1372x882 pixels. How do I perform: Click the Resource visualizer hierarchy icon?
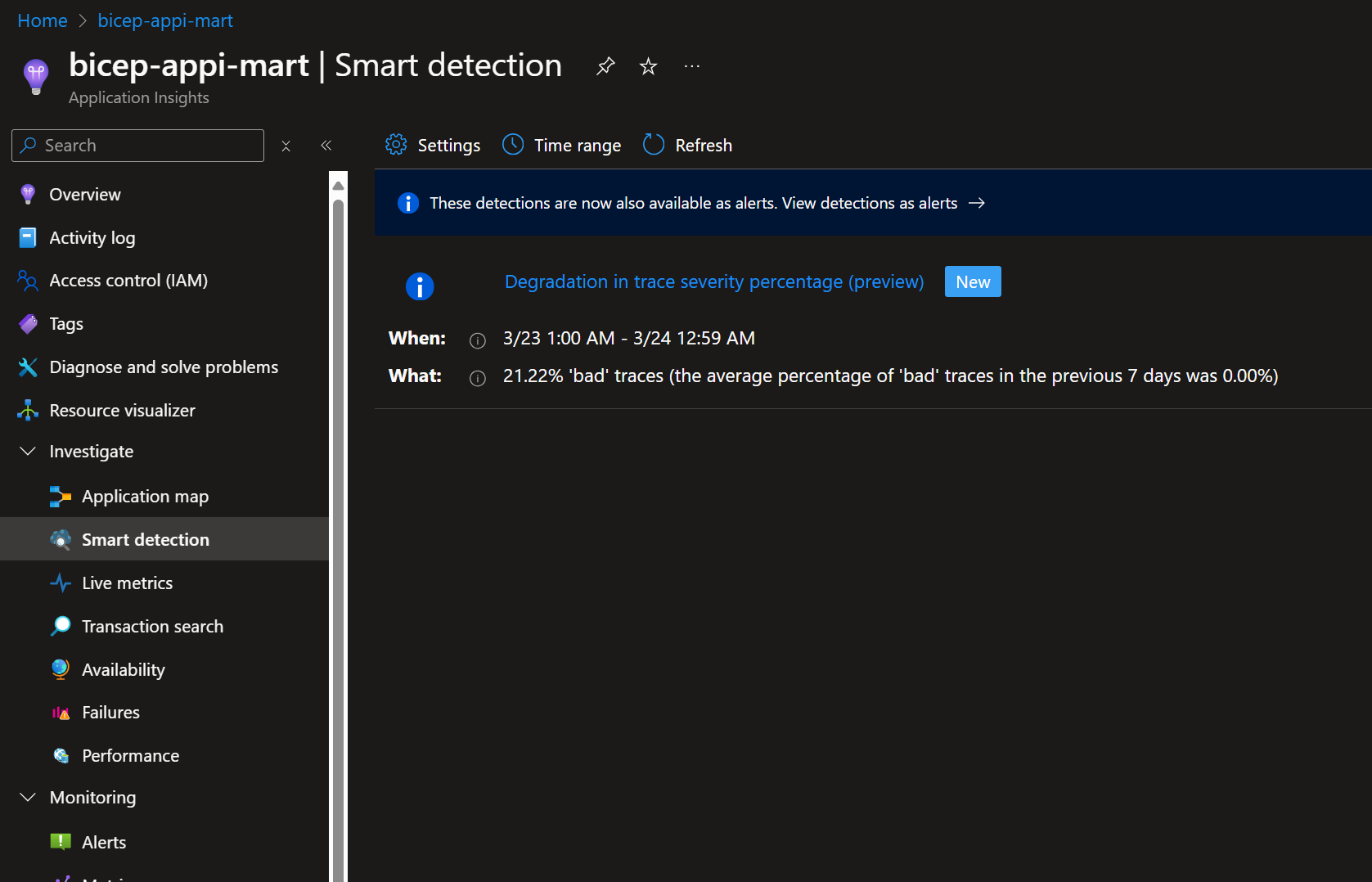[x=28, y=411]
